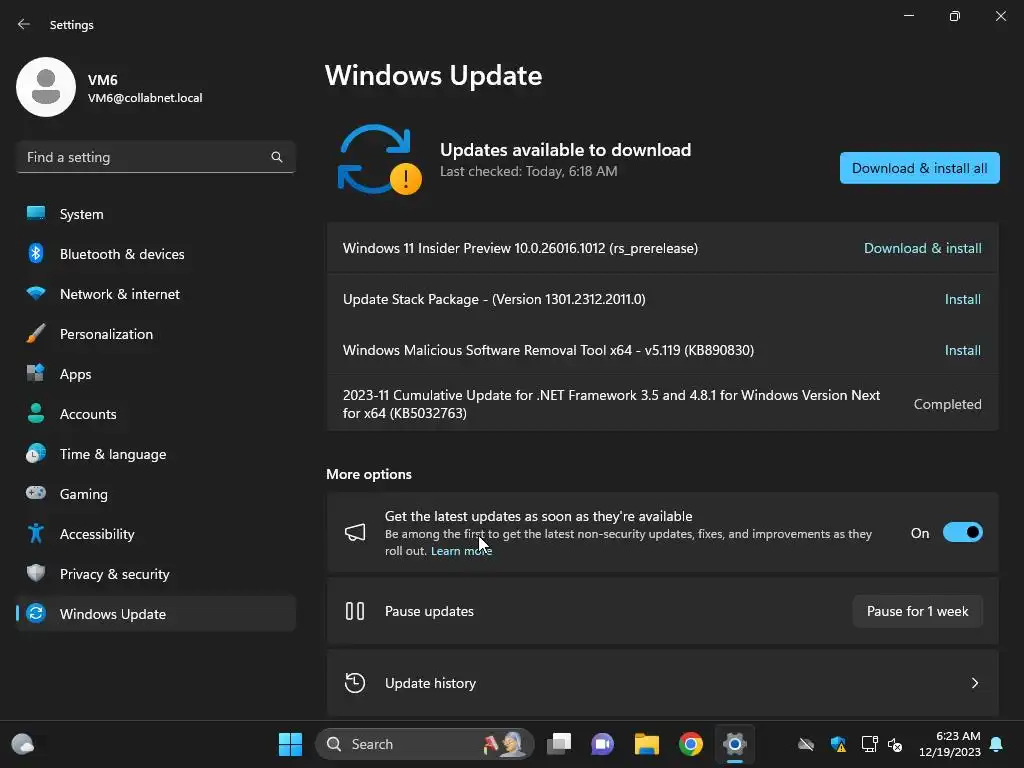
Task: Click the Accounts person icon in sidebar
Action: pyautogui.click(x=36, y=413)
